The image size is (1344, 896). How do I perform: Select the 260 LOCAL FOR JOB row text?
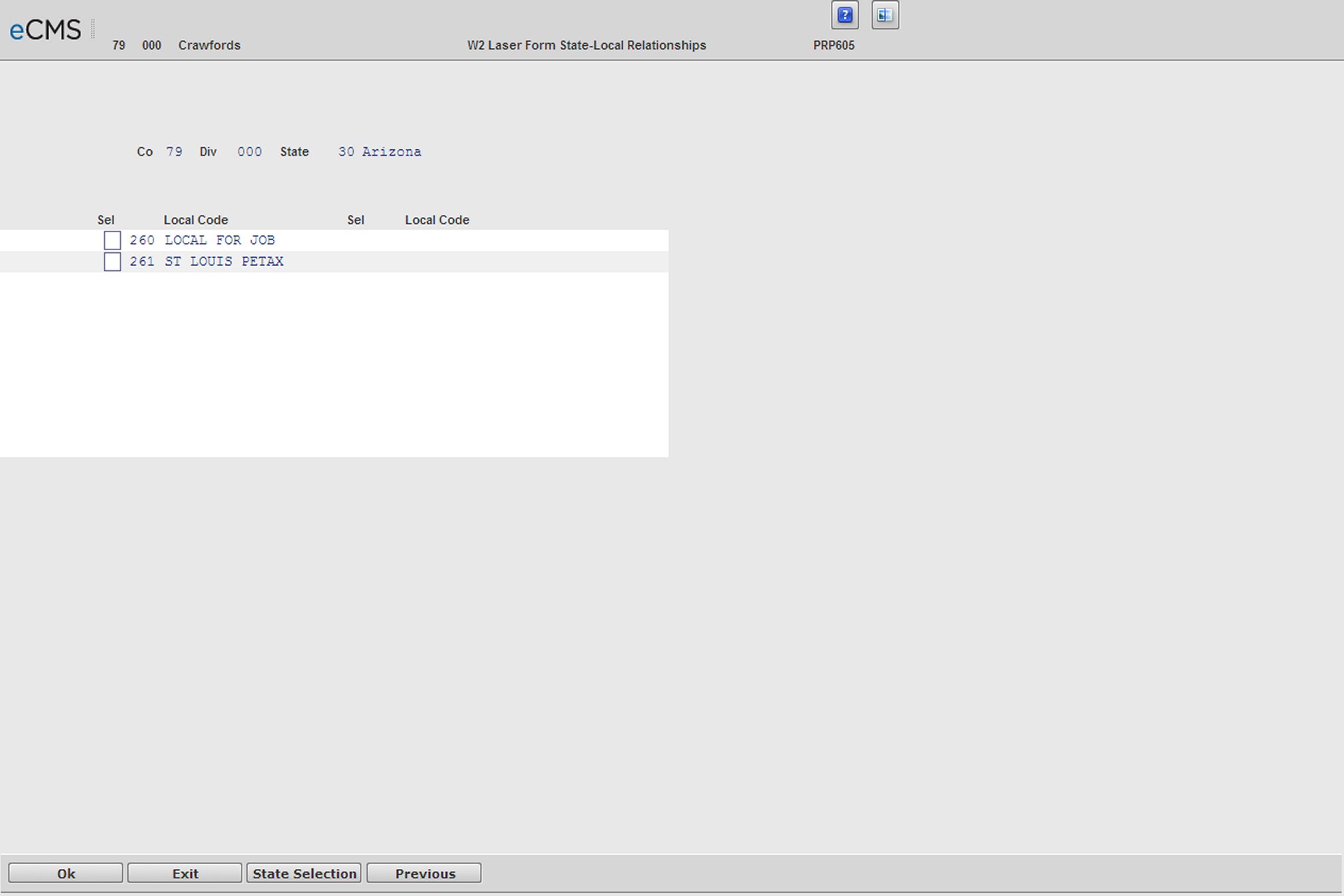(x=202, y=240)
